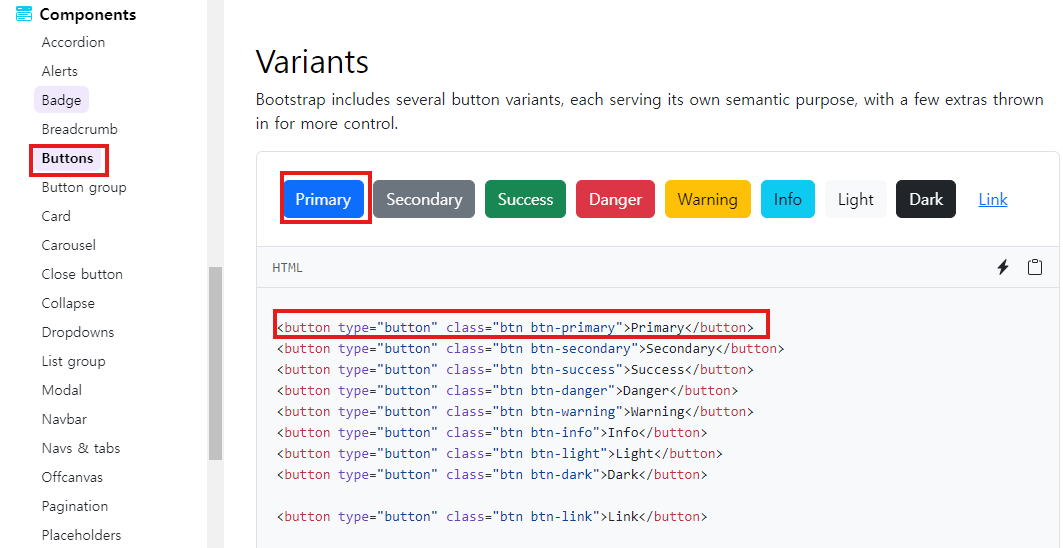Click the btn-dark code line
This screenshot has width=1063, height=548.
coord(492,475)
